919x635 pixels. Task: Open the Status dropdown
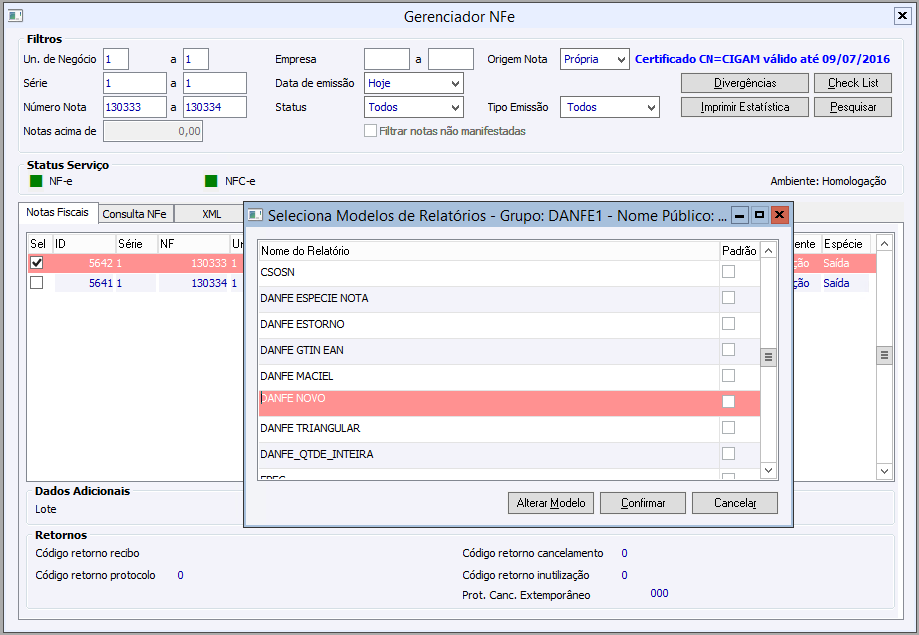click(x=455, y=107)
